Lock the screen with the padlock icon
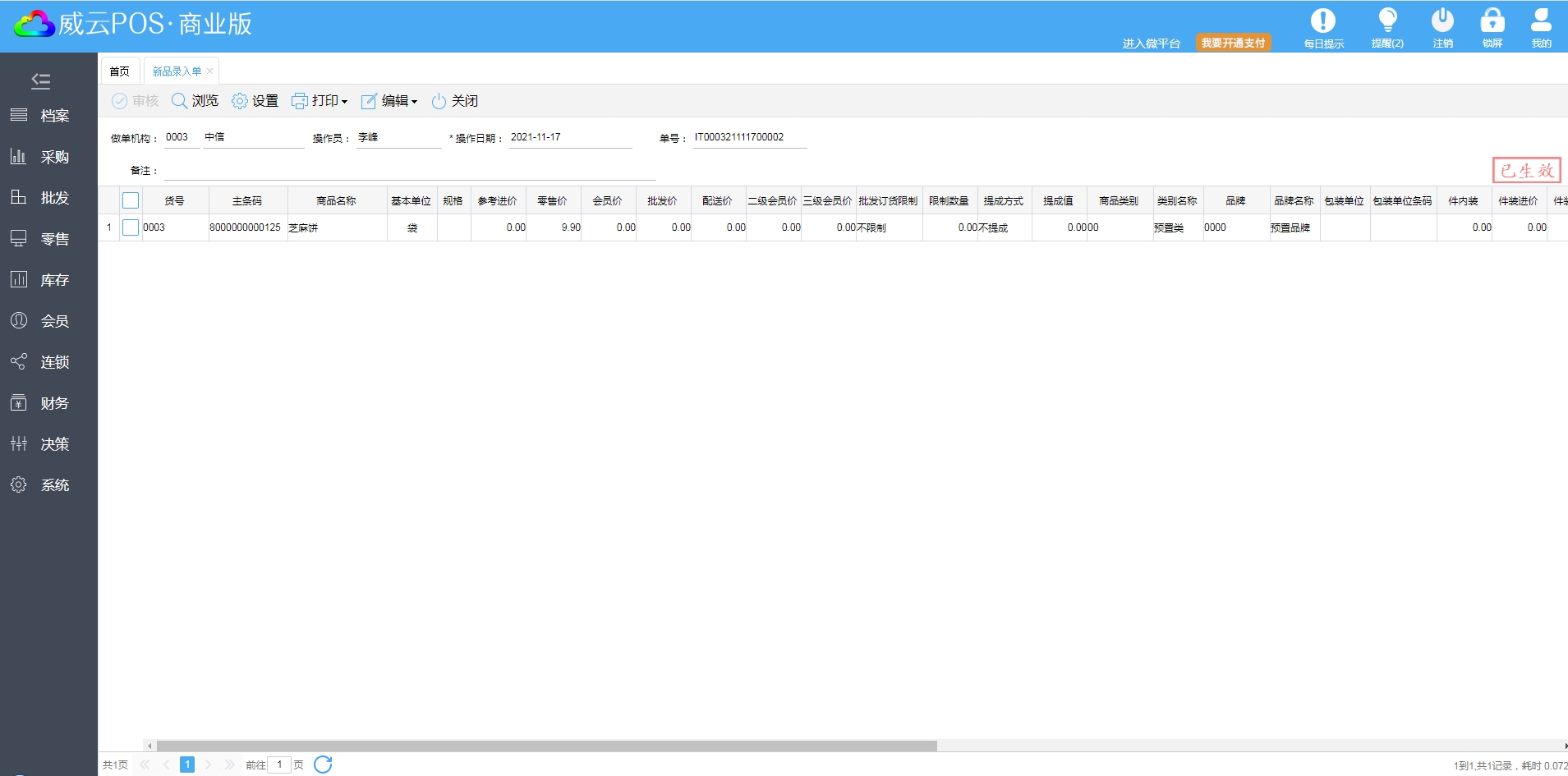The width and height of the screenshot is (1568, 776). tap(1492, 21)
